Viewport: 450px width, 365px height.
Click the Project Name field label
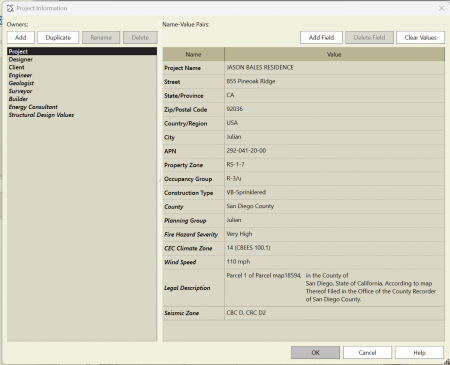click(x=182, y=68)
